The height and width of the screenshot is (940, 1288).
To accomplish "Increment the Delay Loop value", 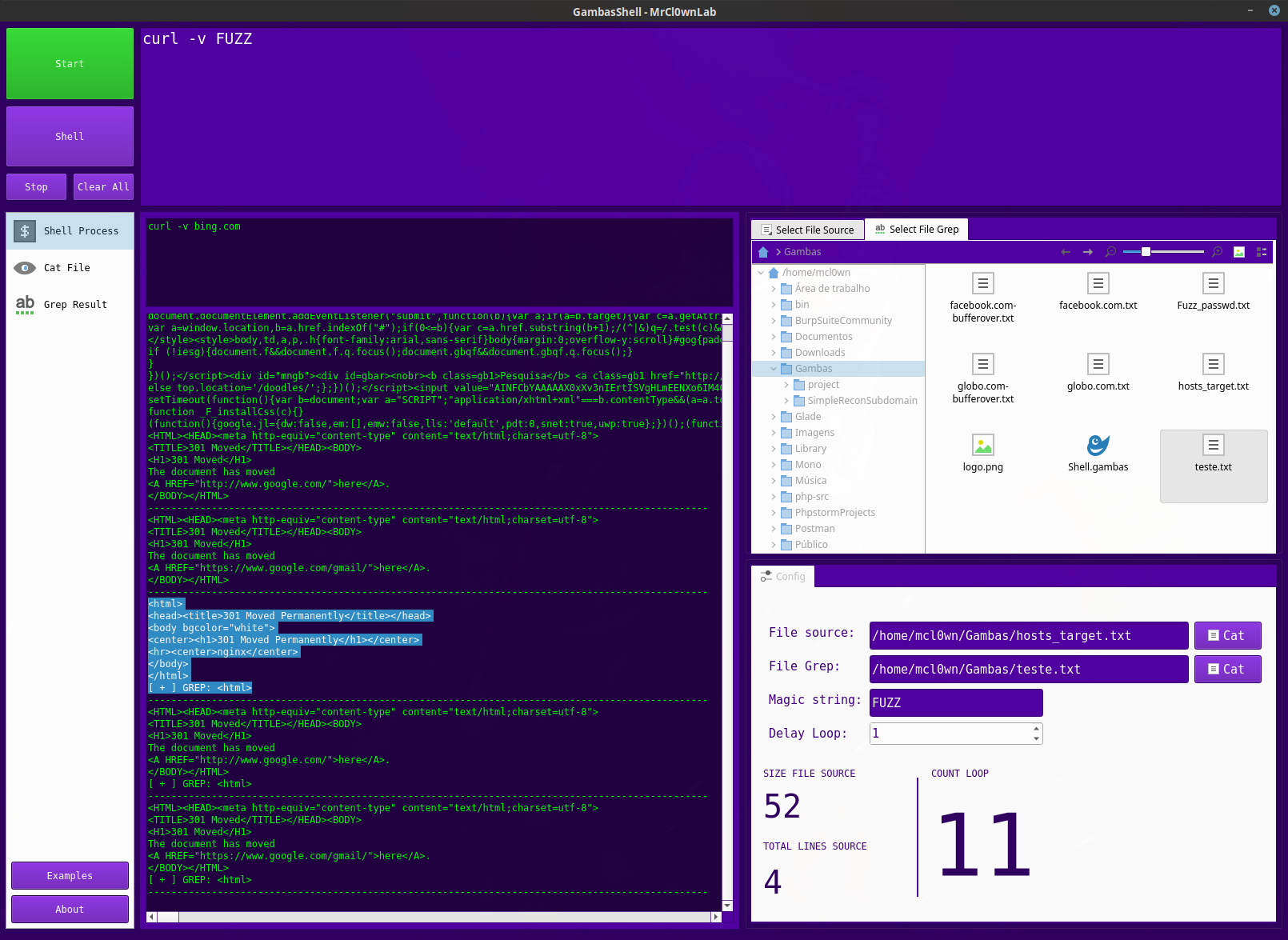I will pos(1037,729).
